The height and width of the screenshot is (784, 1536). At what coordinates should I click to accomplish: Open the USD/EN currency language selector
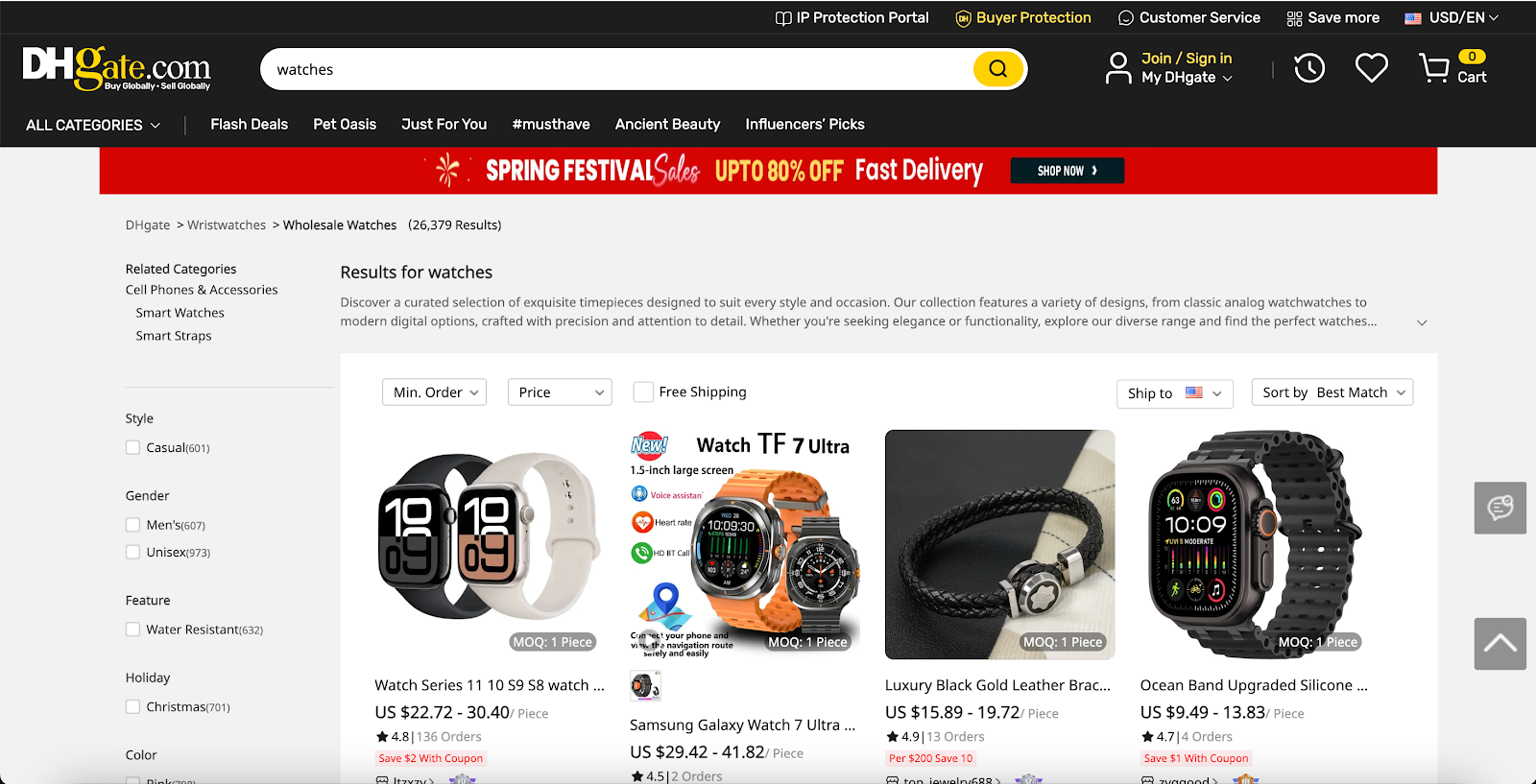pyautogui.click(x=1451, y=17)
